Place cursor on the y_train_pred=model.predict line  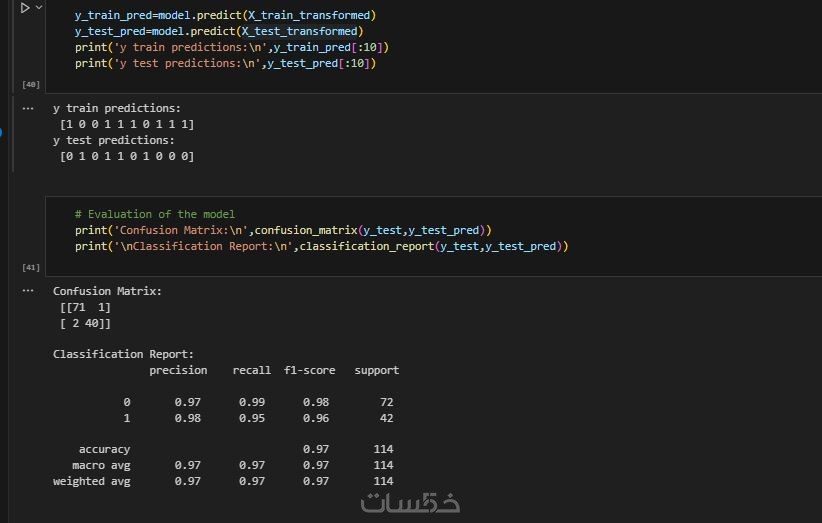225,16
